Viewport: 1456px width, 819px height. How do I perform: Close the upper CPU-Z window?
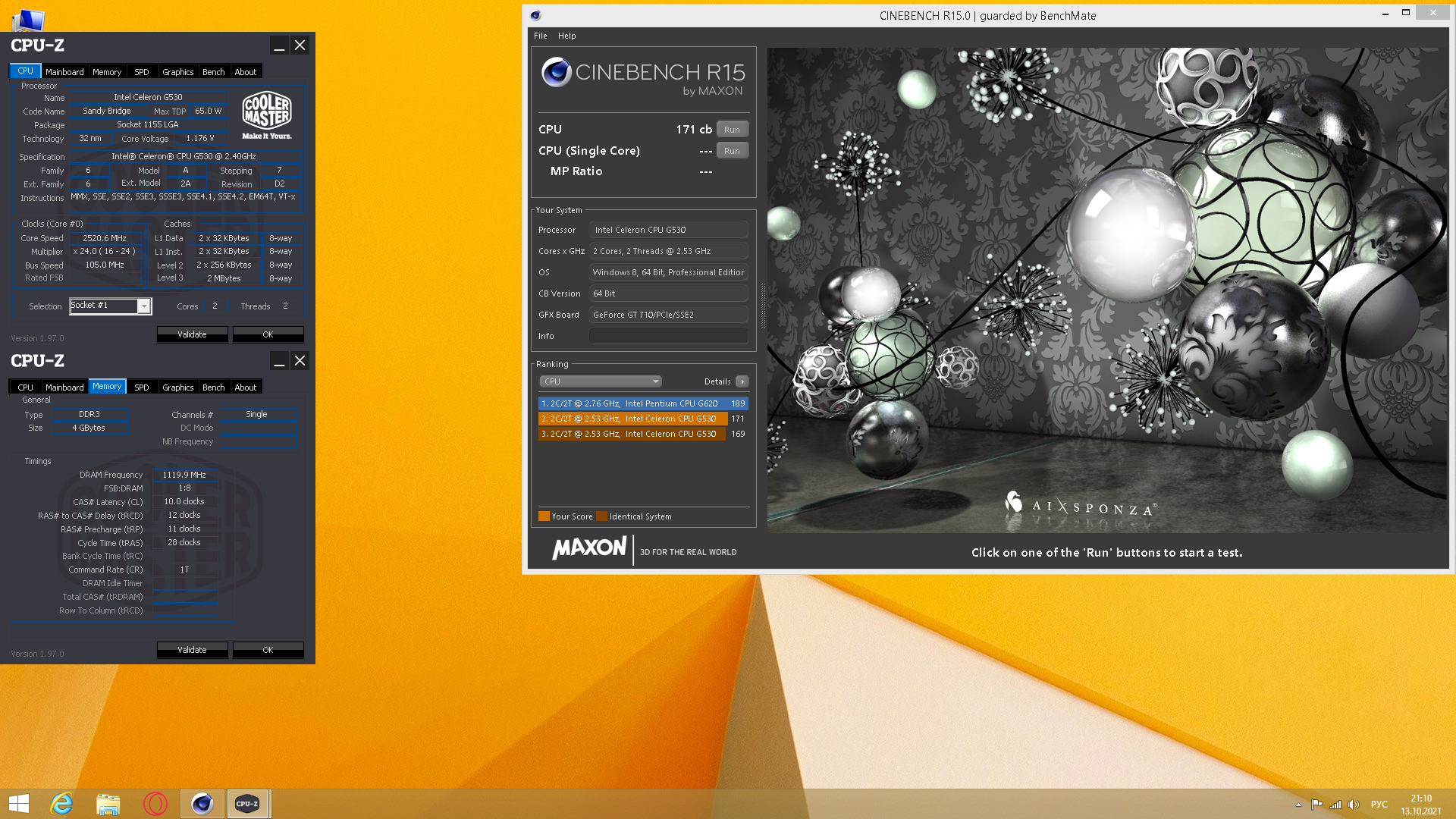(x=300, y=45)
